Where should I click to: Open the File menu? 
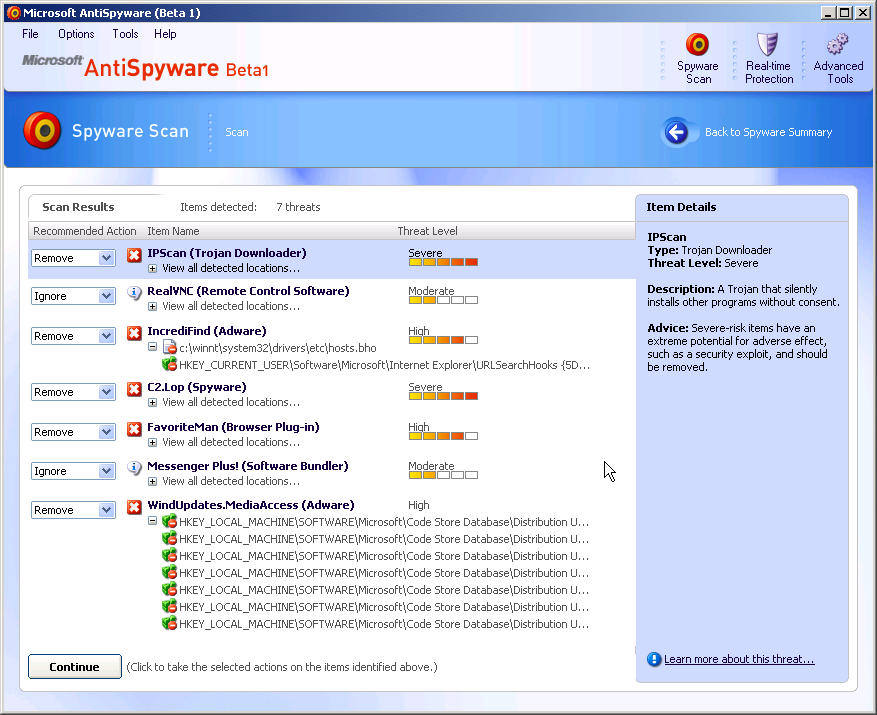(x=30, y=34)
